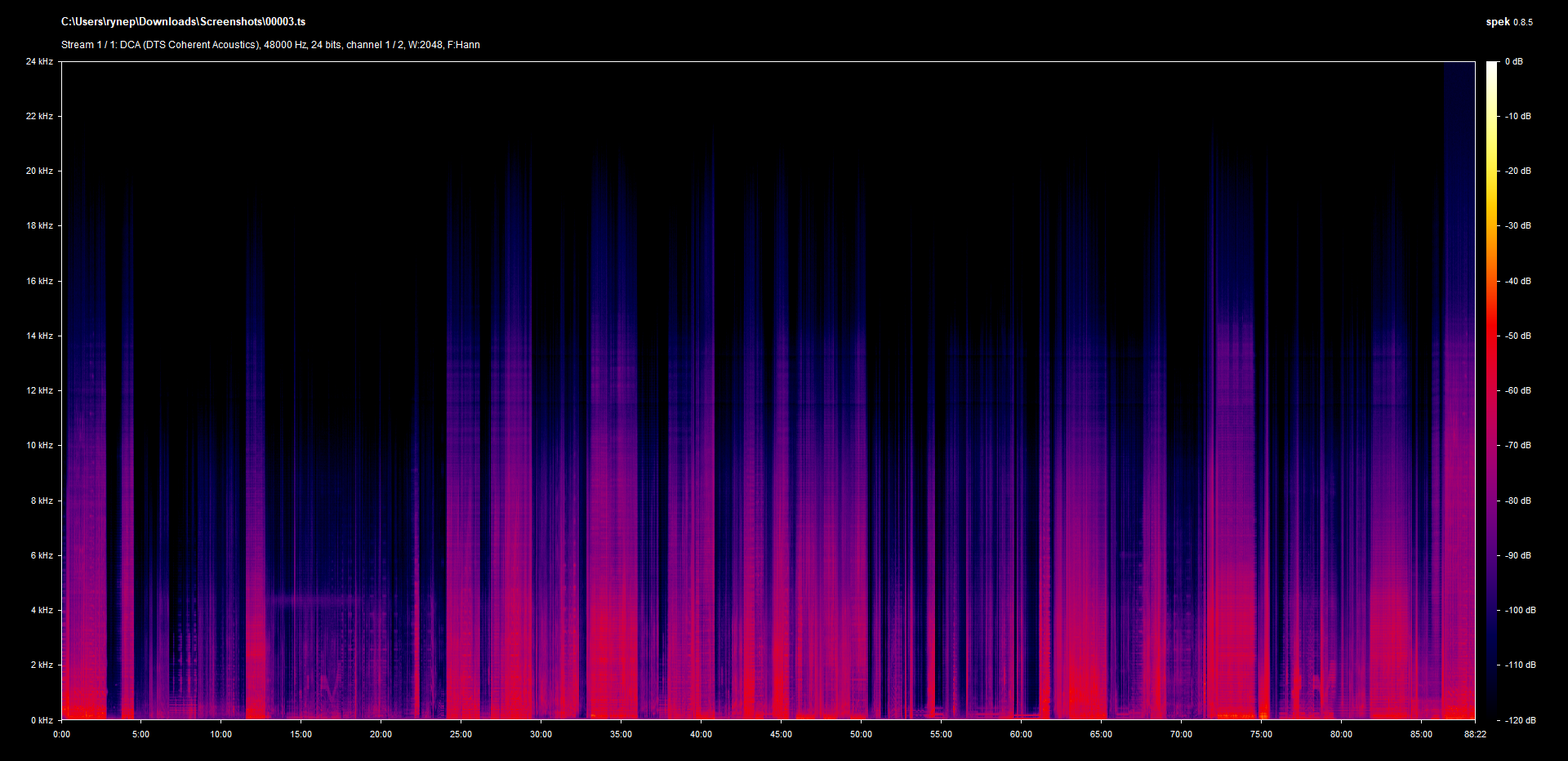The width and height of the screenshot is (1568, 761).
Task: Select the 20 kHz frequency axis label
Action: [x=39, y=171]
